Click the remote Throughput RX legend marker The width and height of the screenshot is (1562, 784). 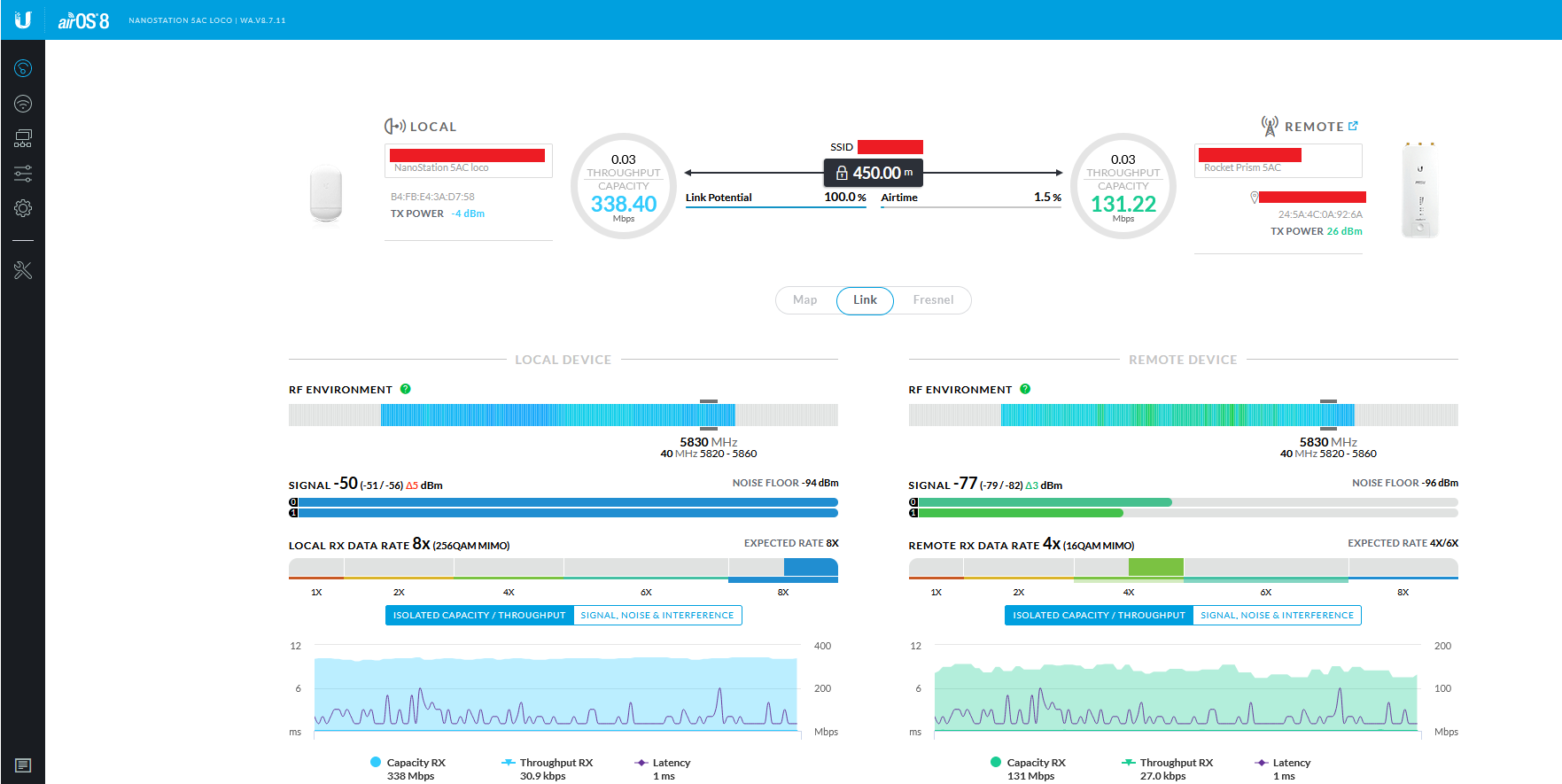1129,762
